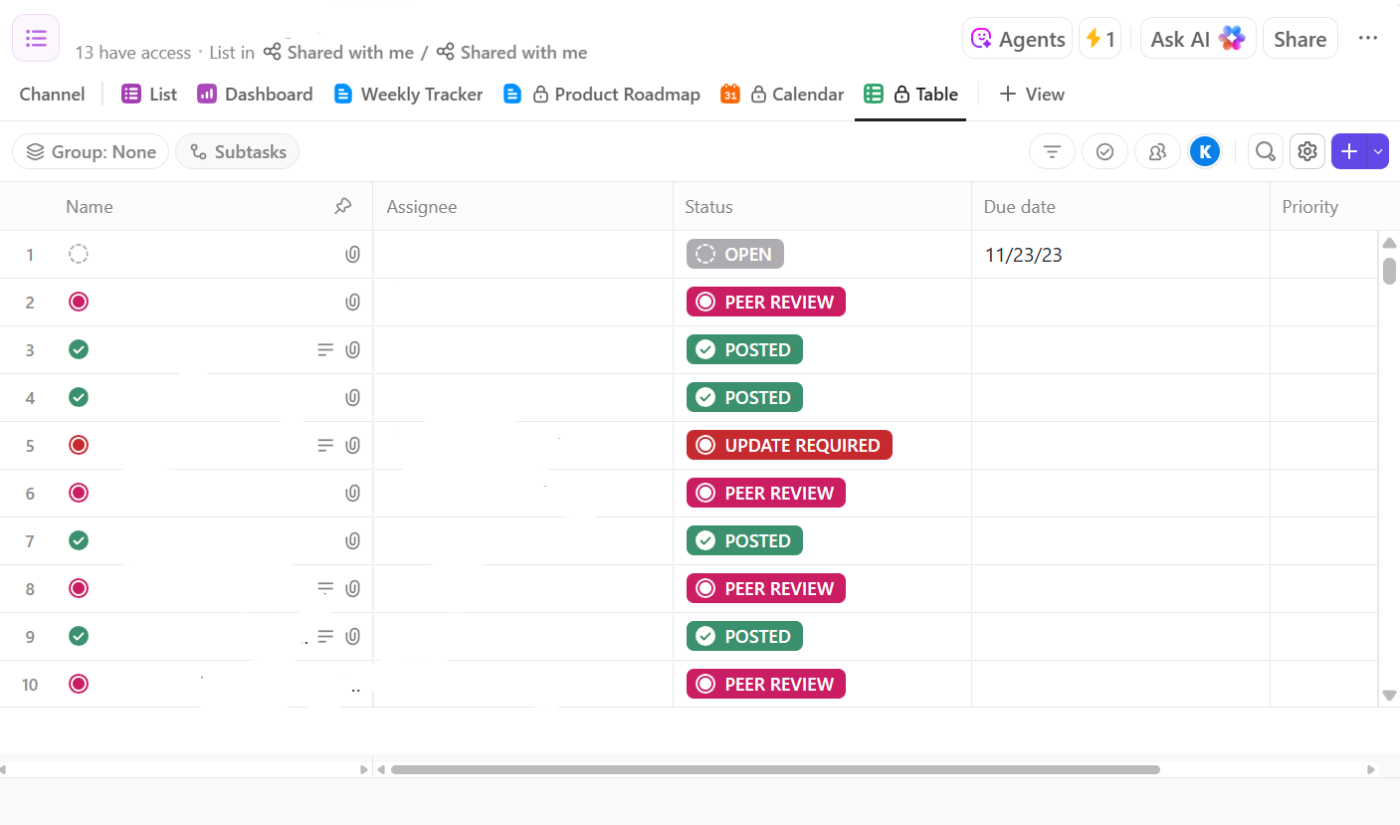Click the vertical scrollbar up arrow
1400x825 pixels.
point(1389,243)
